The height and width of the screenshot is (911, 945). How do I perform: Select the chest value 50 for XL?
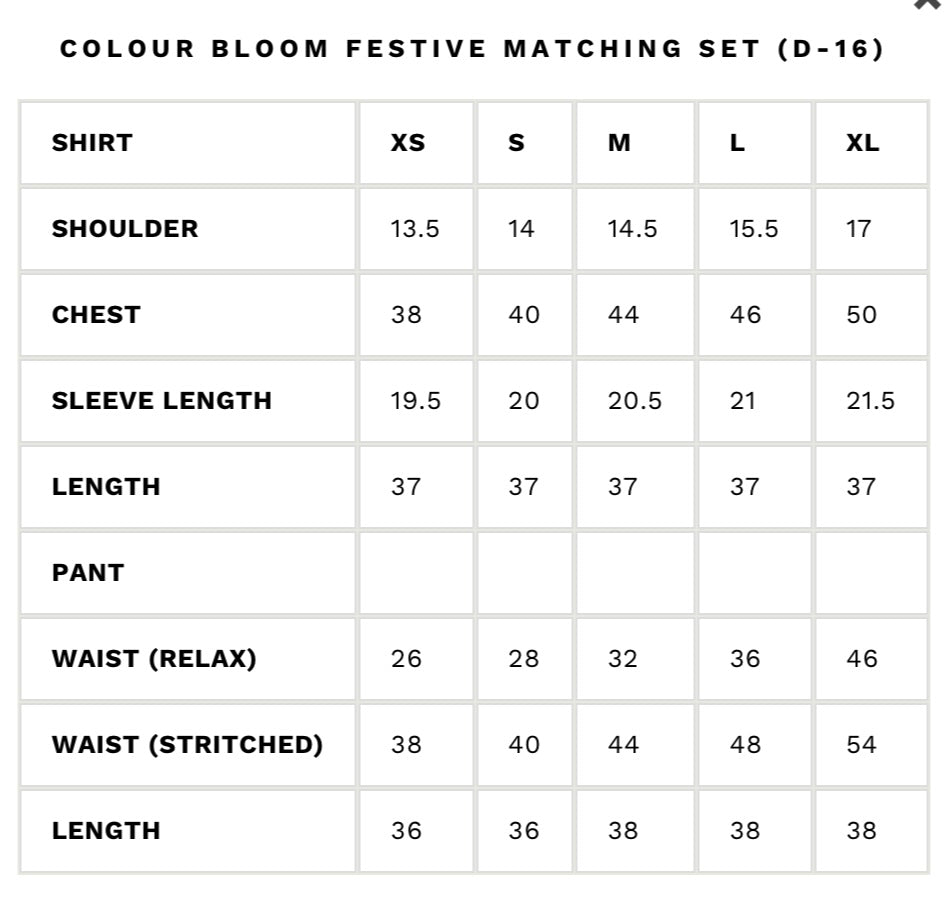click(861, 315)
